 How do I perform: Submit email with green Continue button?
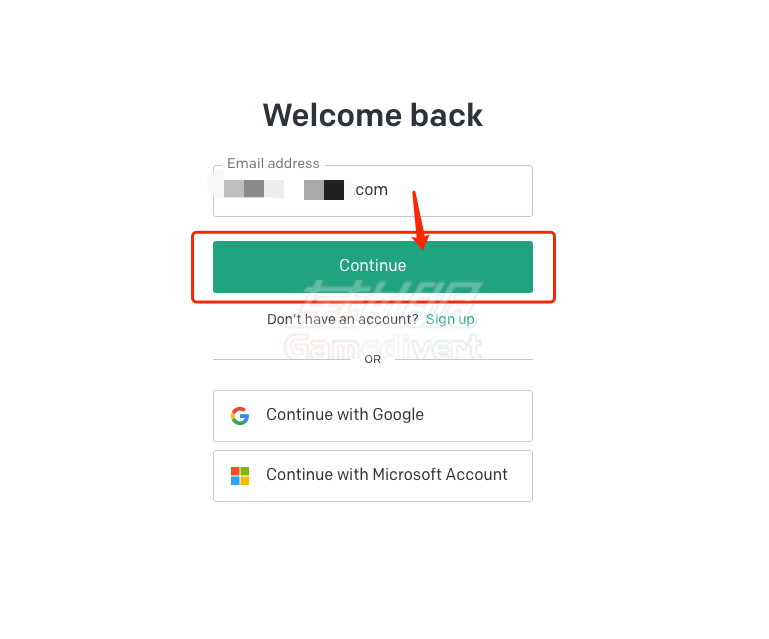[373, 267]
